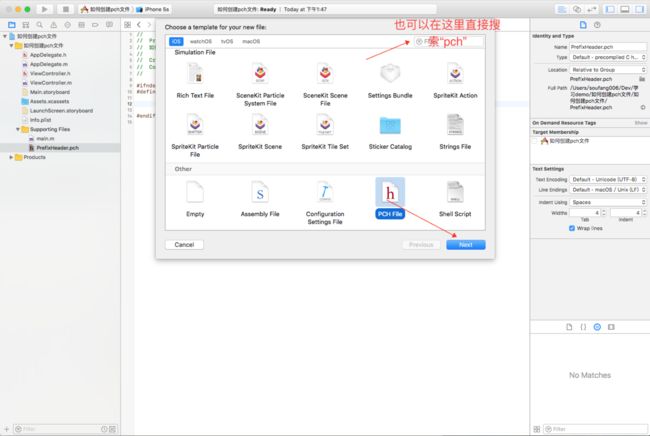Choose the Strings File template
This screenshot has height=436, width=650.
(x=455, y=132)
